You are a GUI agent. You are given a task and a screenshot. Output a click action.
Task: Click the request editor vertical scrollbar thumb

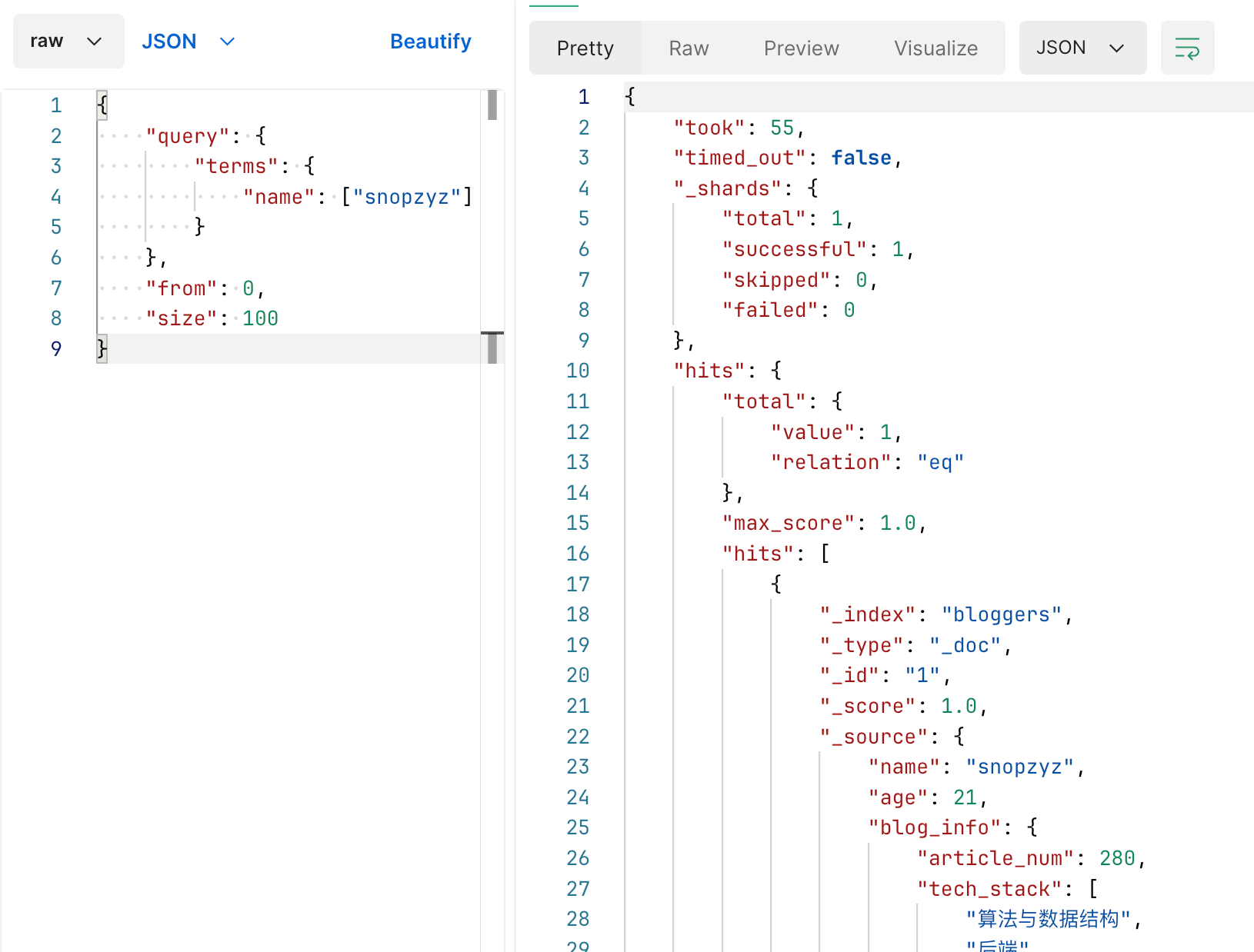[x=492, y=105]
